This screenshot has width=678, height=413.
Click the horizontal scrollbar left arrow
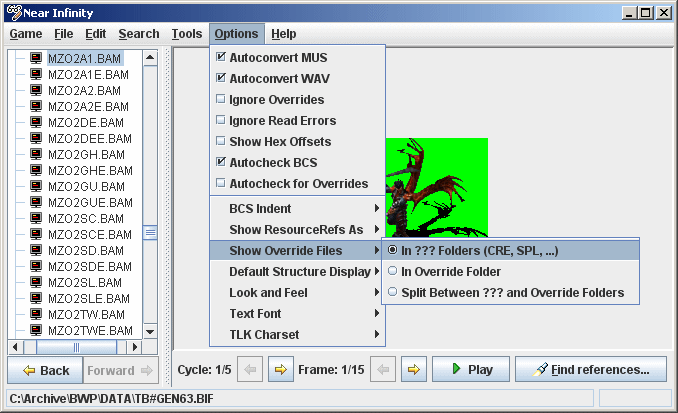click(16, 347)
